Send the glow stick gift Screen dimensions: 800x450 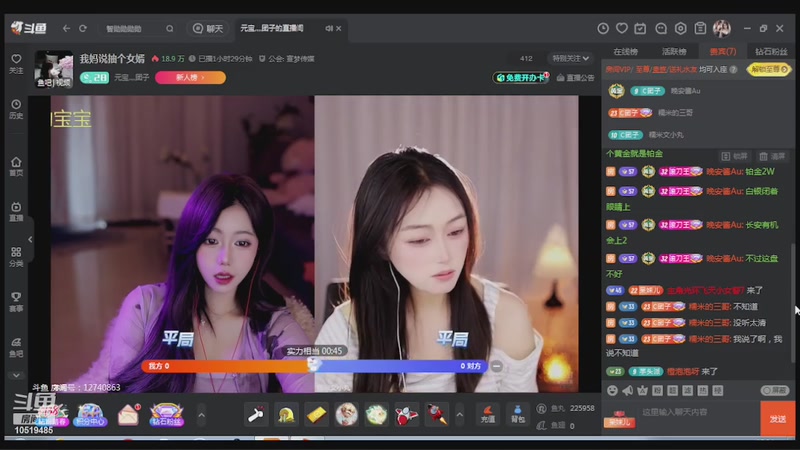click(x=256, y=414)
